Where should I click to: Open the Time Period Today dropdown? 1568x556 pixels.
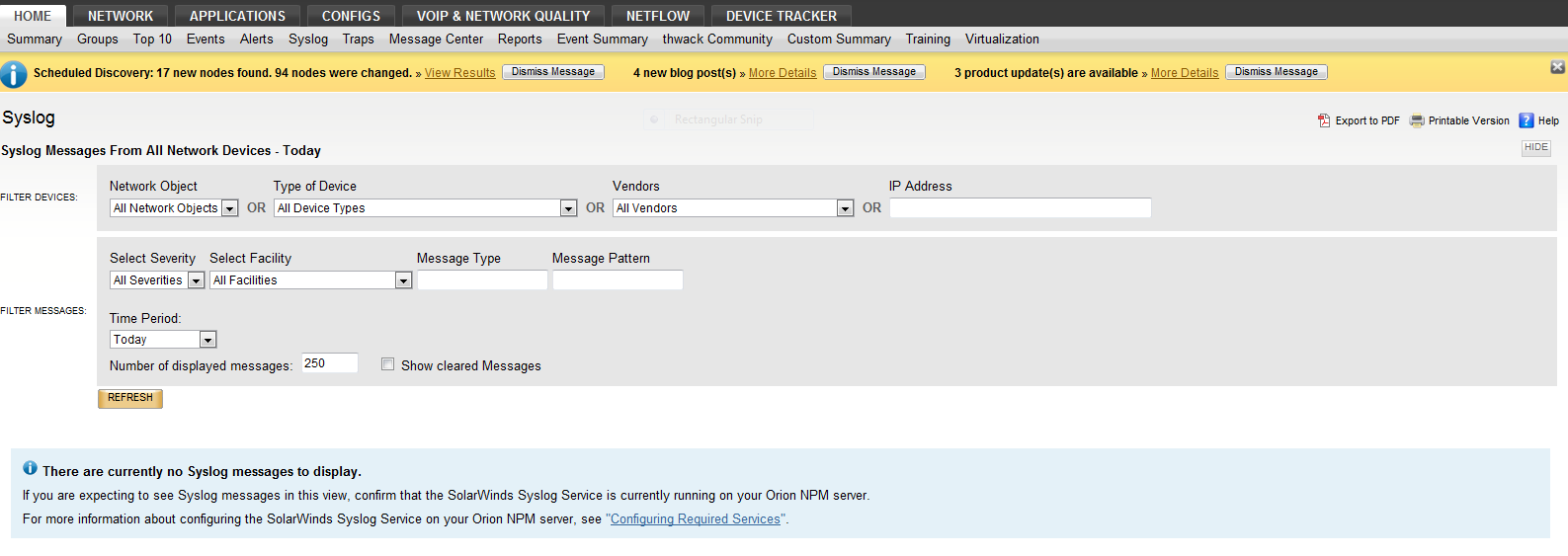point(163,340)
